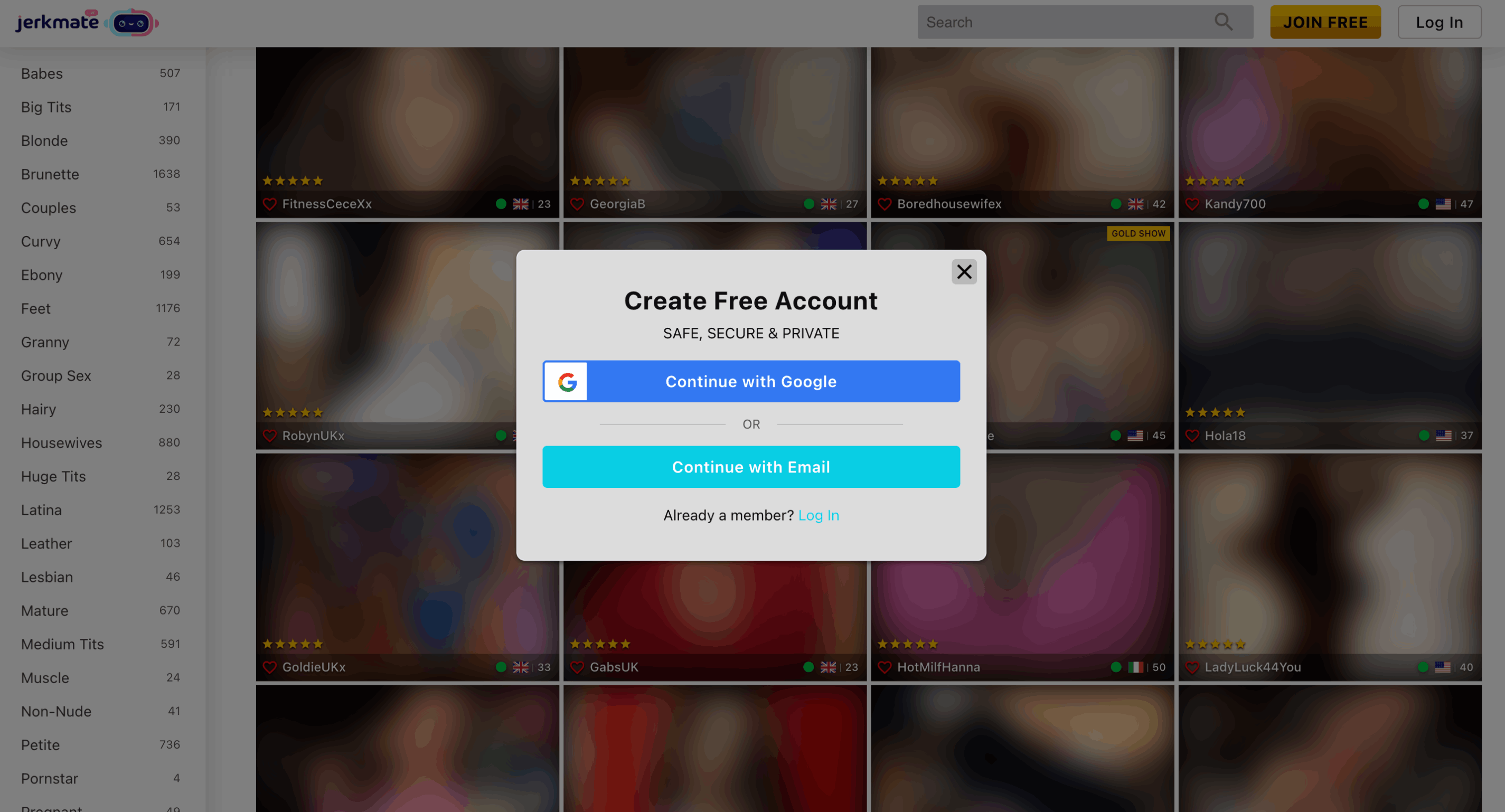Toggle heart favorite for GoldieUKx
This screenshot has width=1505, height=812.
coord(269,667)
